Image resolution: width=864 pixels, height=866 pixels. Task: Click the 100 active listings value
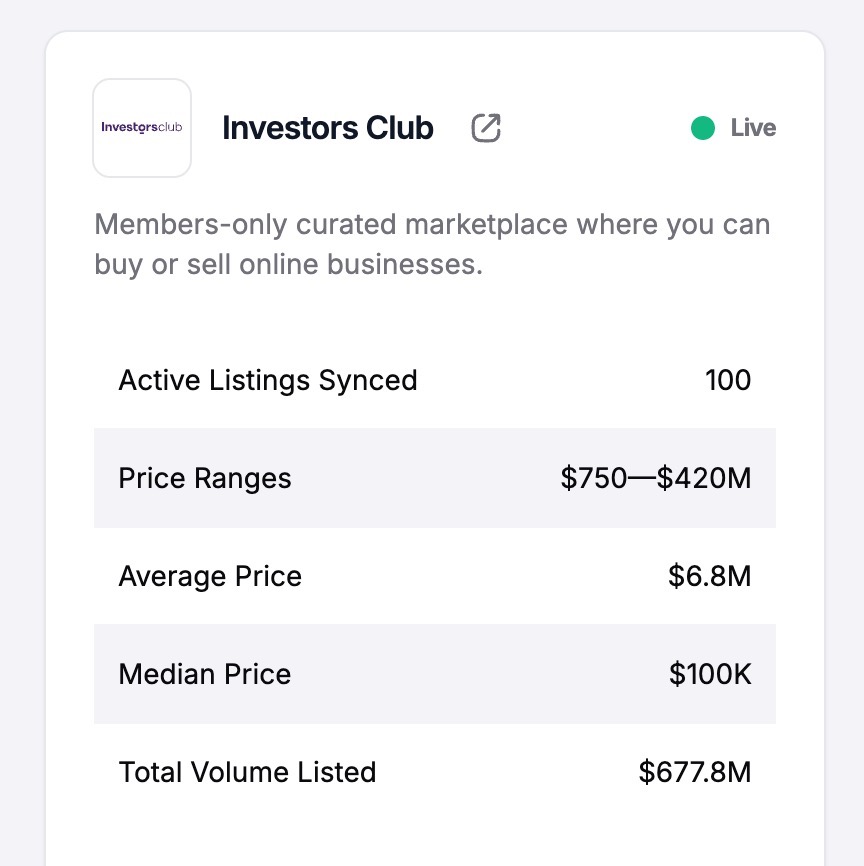pos(728,380)
